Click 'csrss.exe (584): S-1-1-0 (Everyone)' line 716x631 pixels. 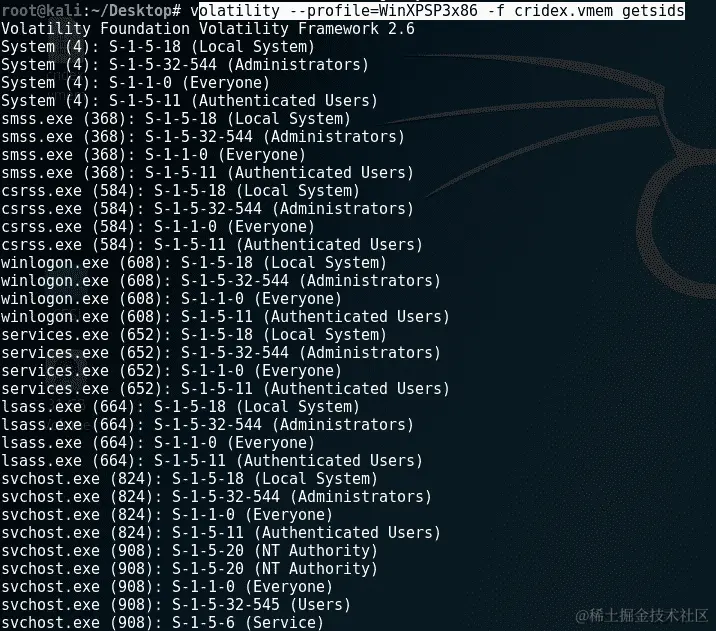(158, 226)
